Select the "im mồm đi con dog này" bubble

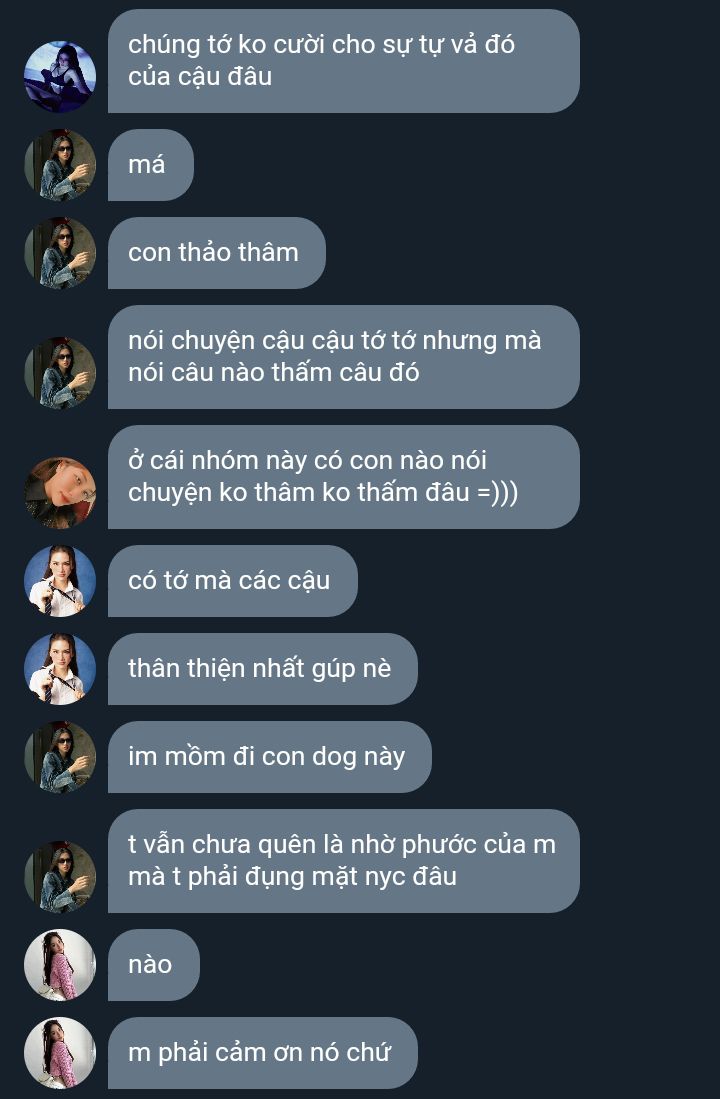pos(270,757)
